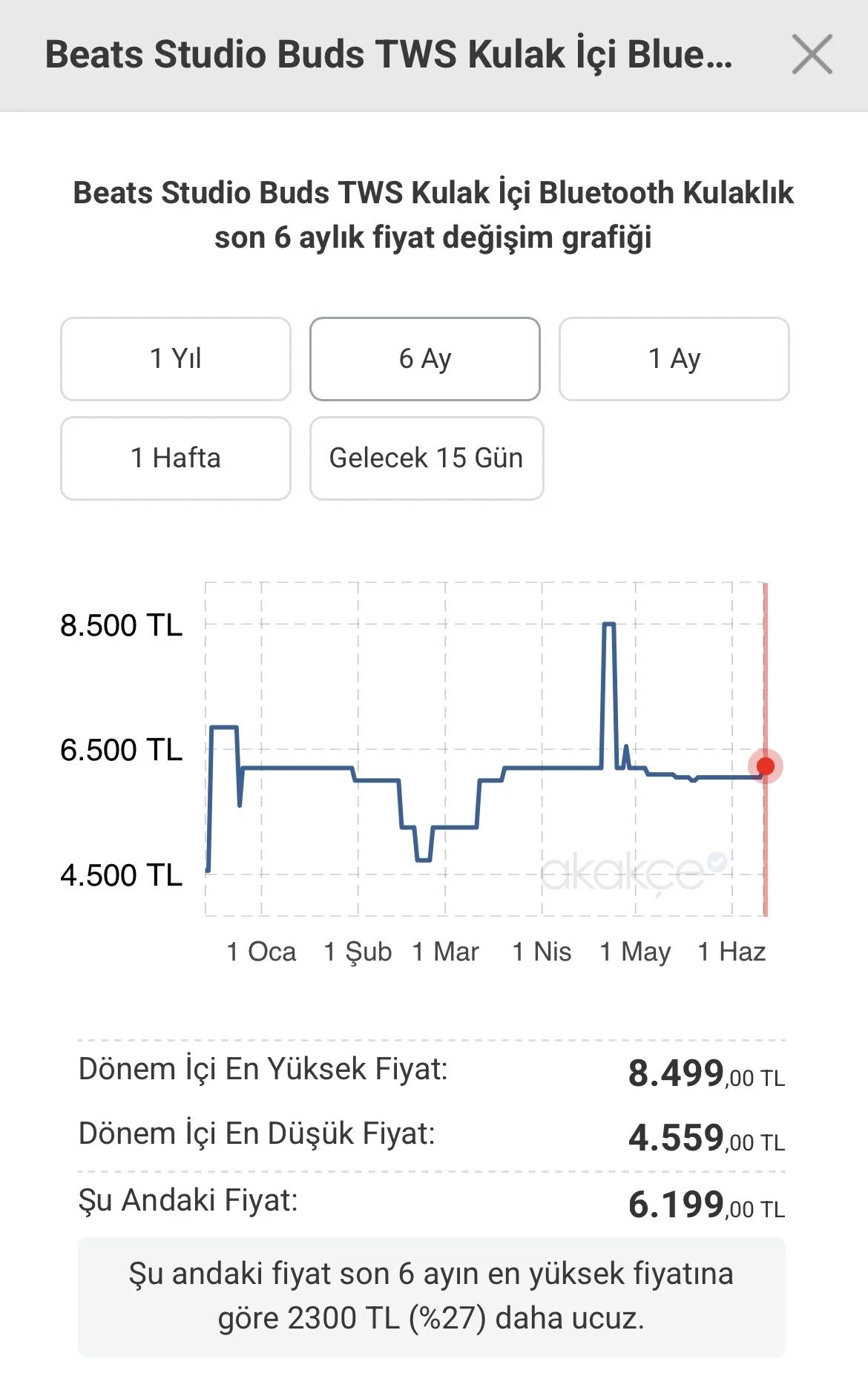The width and height of the screenshot is (868, 1376).
Task: Click the lowest price value 4.559,00 TL
Action: (706, 1138)
